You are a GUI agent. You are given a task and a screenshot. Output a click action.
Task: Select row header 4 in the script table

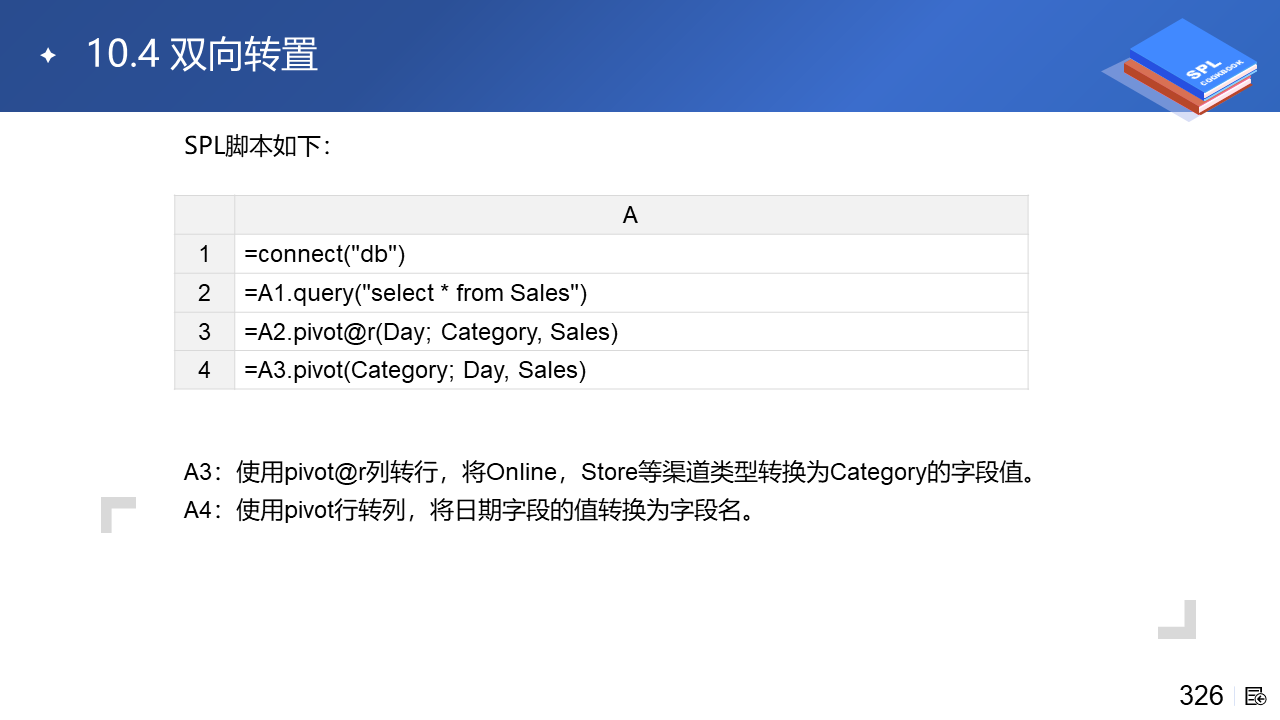(204, 370)
